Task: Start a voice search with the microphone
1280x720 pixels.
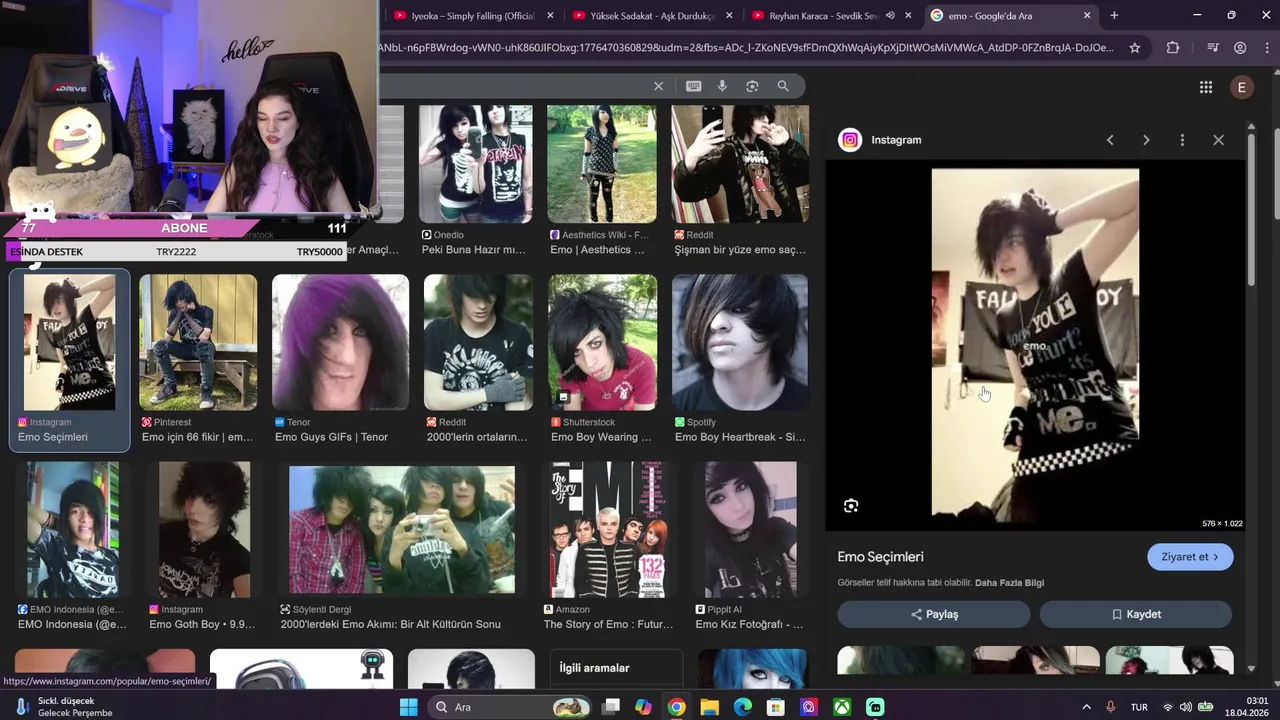Action: point(722,86)
